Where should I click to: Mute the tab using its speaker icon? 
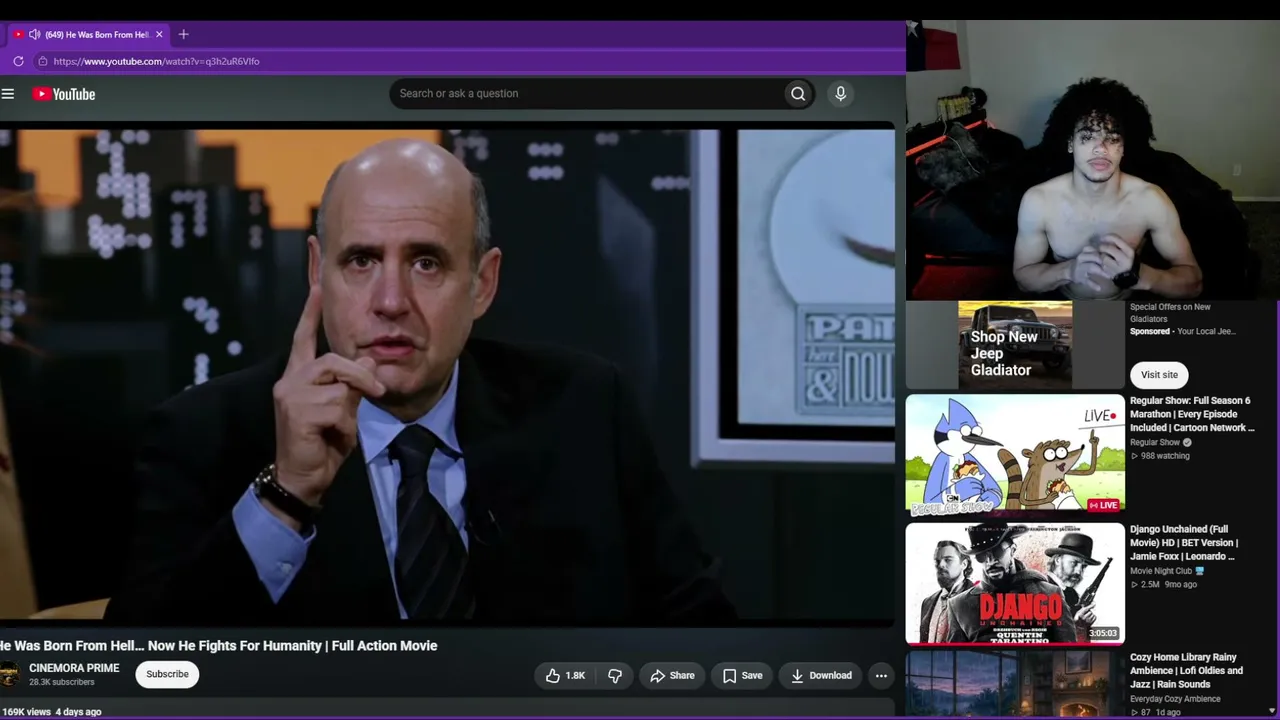click(x=34, y=34)
